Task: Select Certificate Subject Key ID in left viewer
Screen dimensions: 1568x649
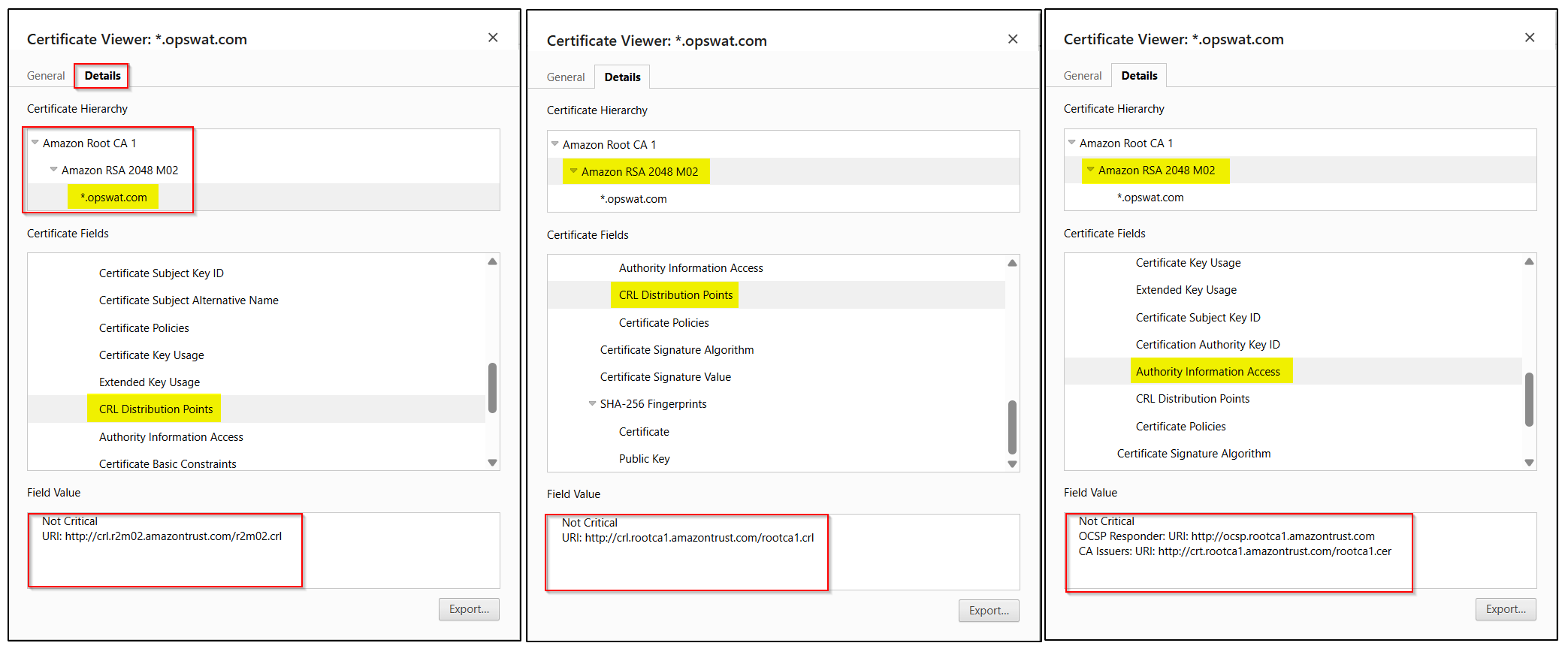Action: 162,273
